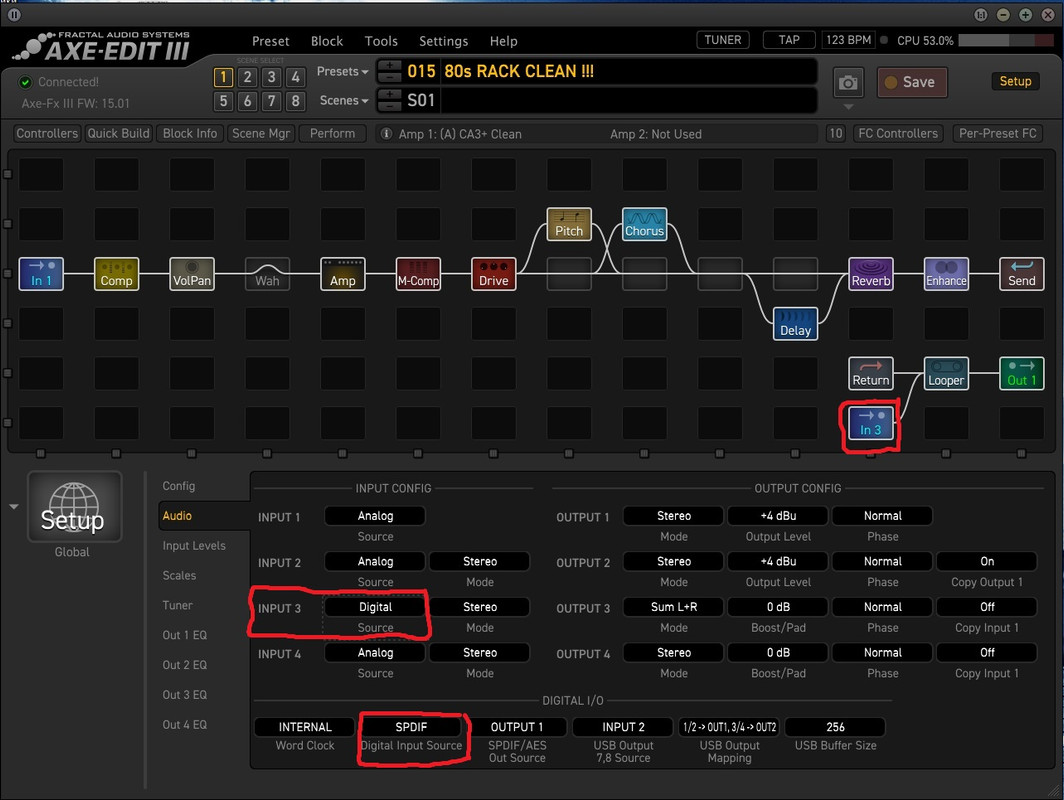The height and width of the screenshot is (800, 1064).
Task: Open the Preset menu
Action: pyautogui.click(x=271, y=41)
